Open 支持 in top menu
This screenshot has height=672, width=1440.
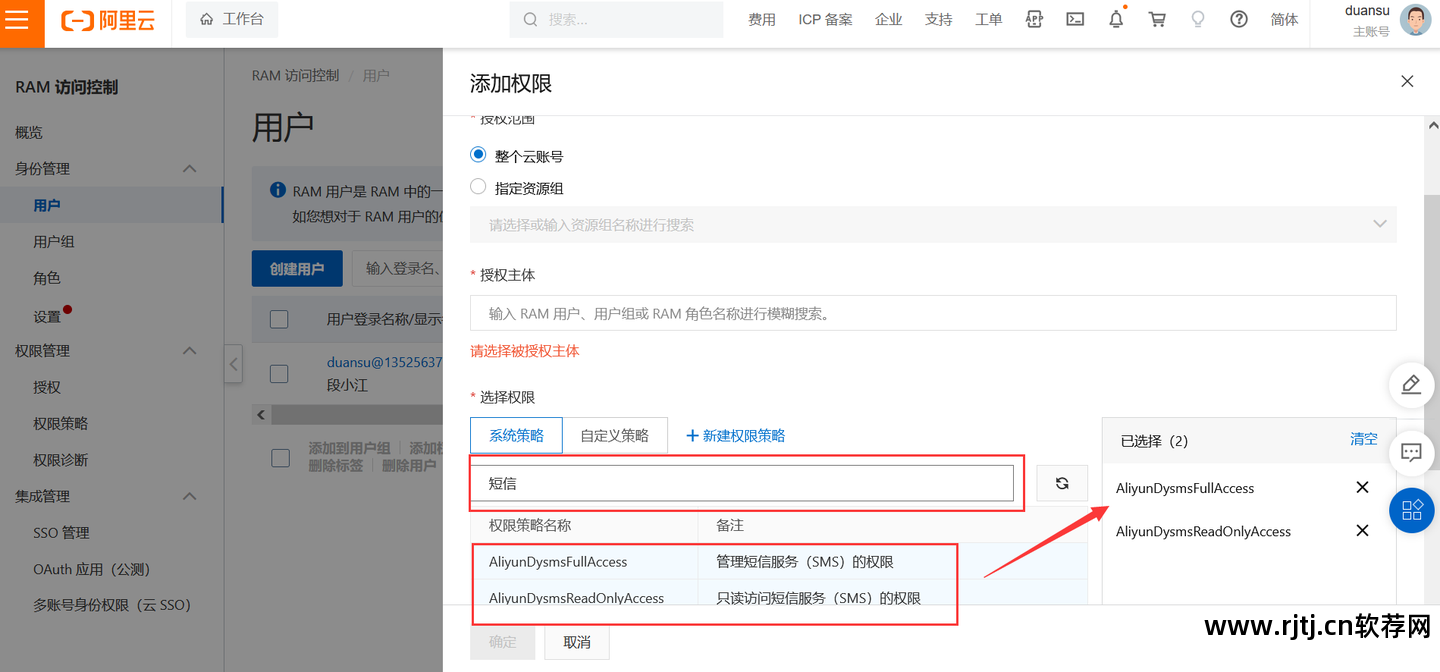click(938, 19)
